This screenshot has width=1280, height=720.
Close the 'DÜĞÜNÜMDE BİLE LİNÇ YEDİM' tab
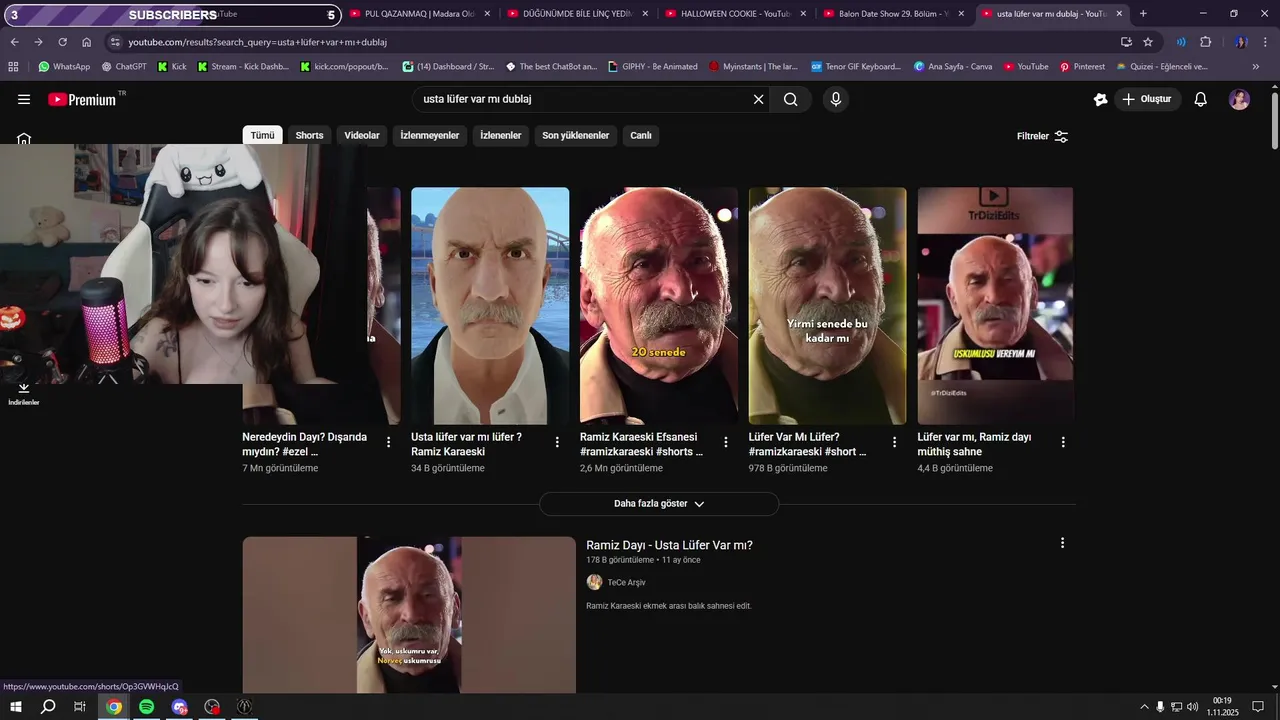645,14
